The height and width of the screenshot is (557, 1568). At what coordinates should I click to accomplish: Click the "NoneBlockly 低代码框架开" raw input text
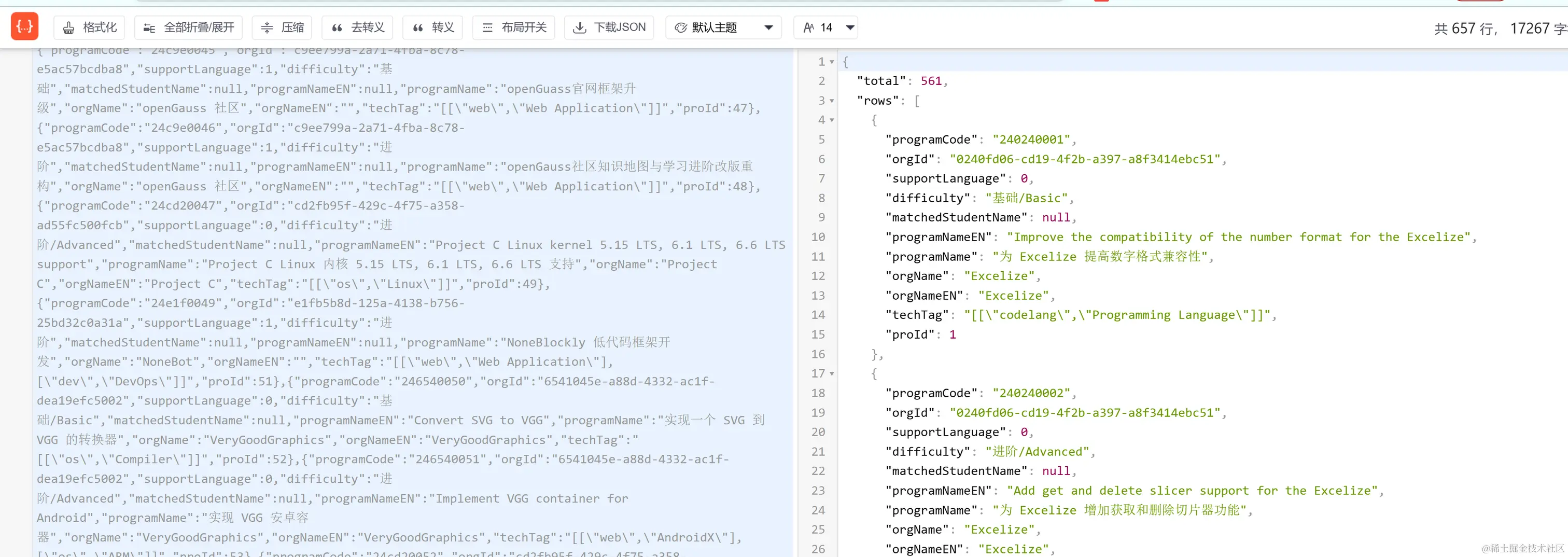tap(588, 342)
